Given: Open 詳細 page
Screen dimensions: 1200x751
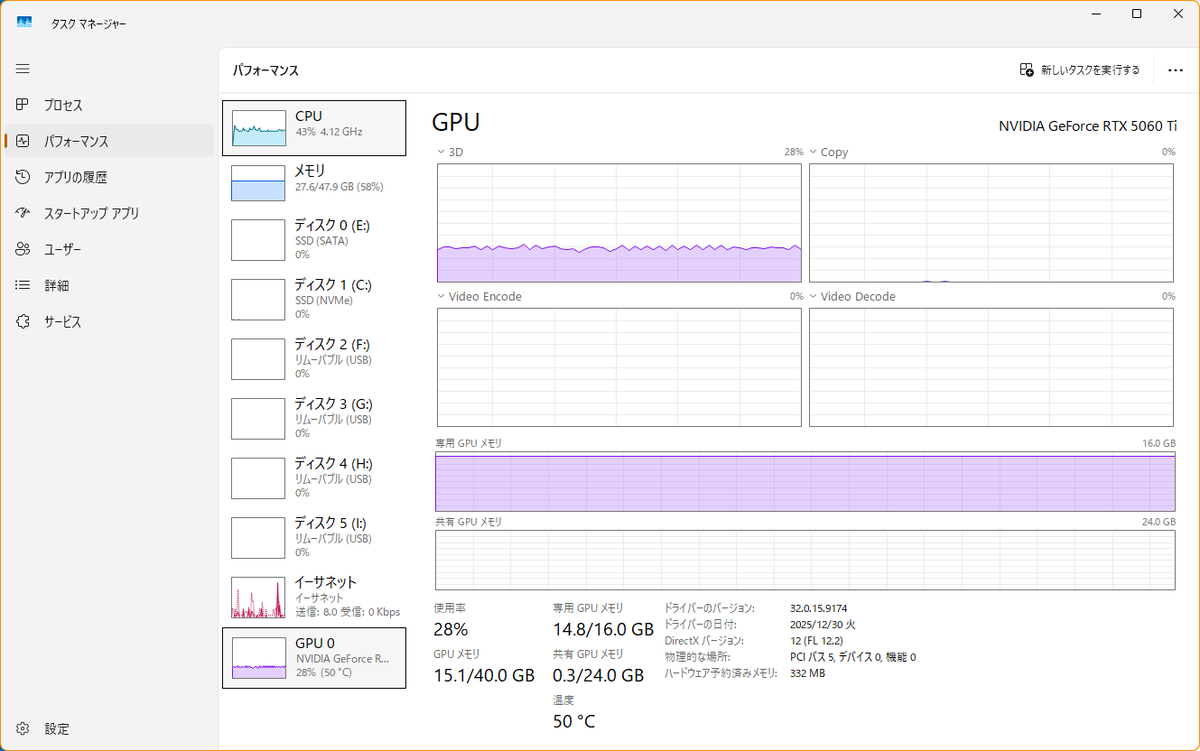Looking at the screenshot, I should coord(109,285).
